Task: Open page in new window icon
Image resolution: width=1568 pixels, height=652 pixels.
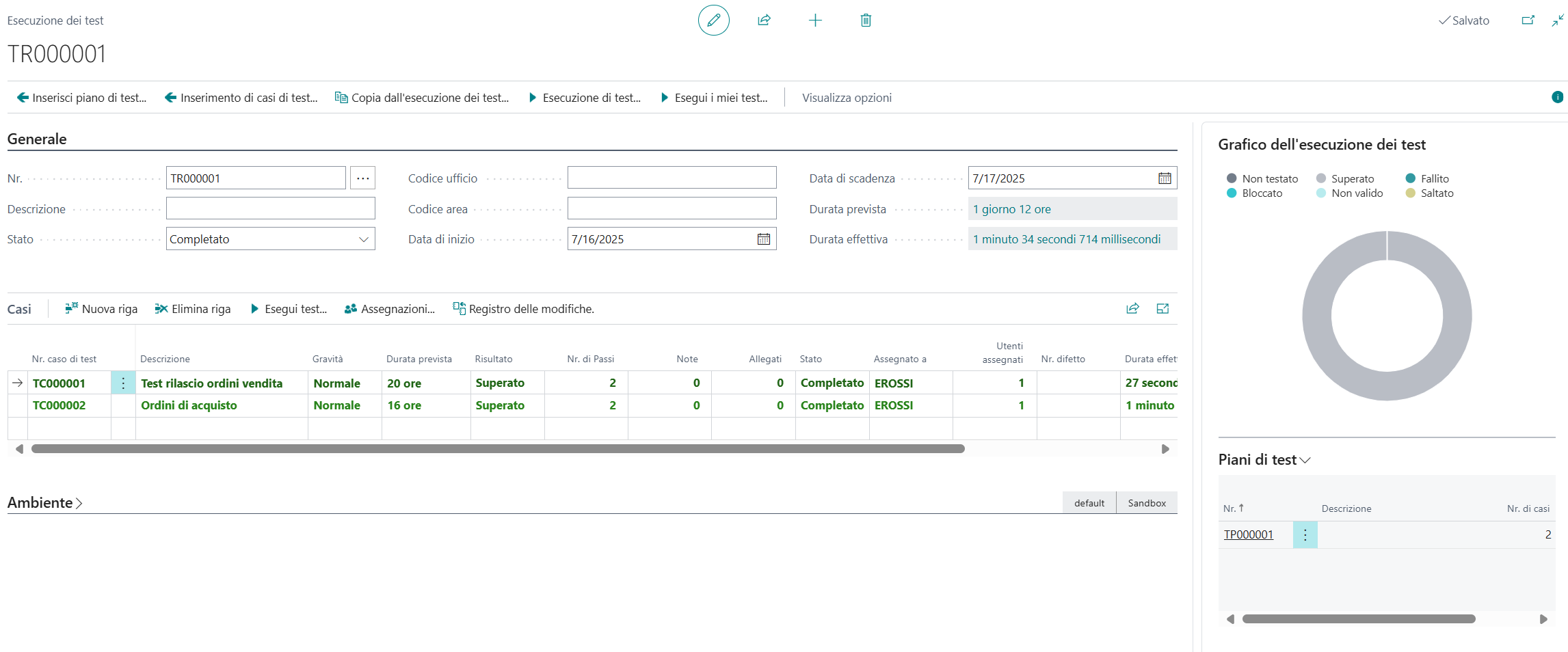Action: 1528,21
